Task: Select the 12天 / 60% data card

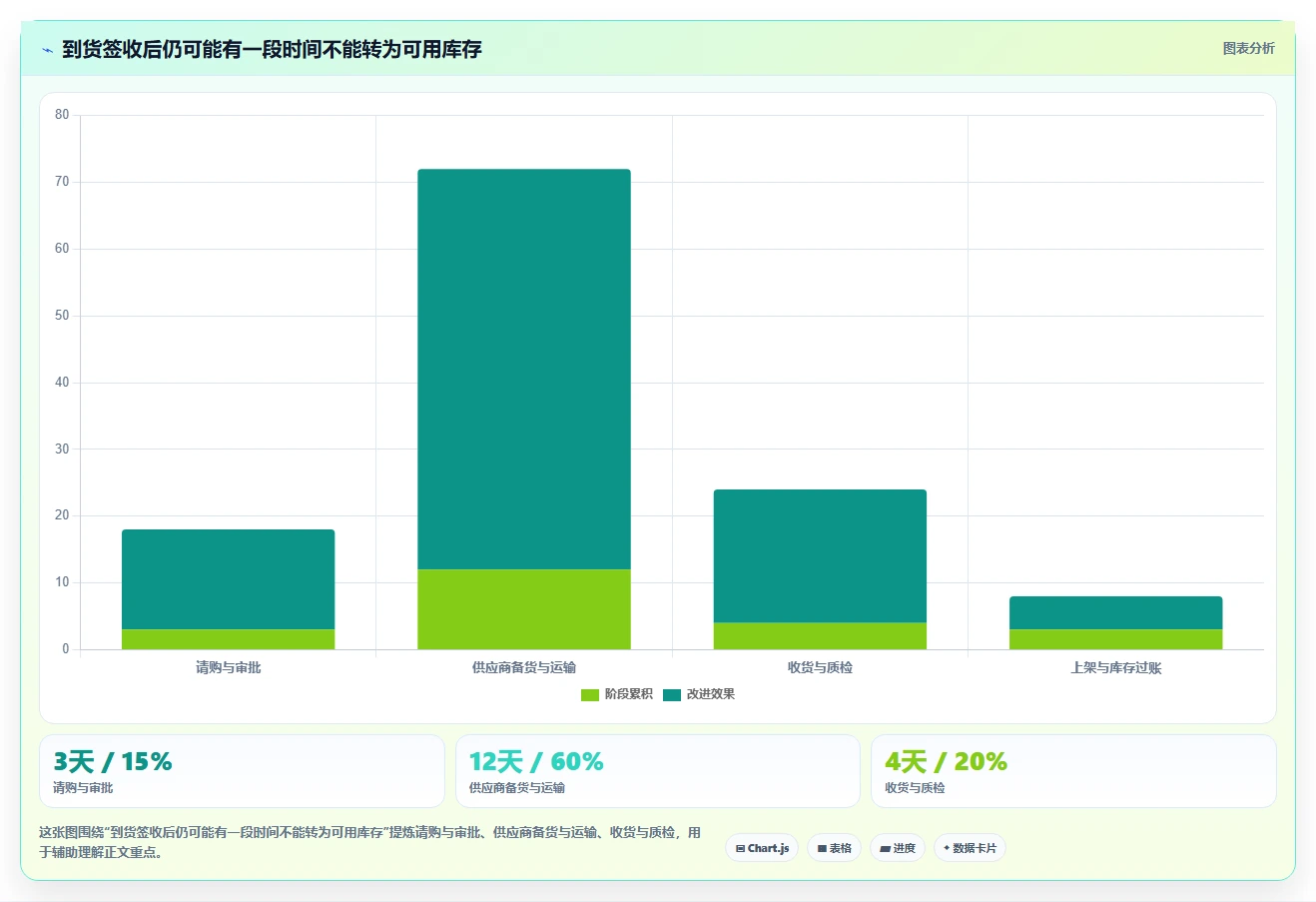Action: 657,771
